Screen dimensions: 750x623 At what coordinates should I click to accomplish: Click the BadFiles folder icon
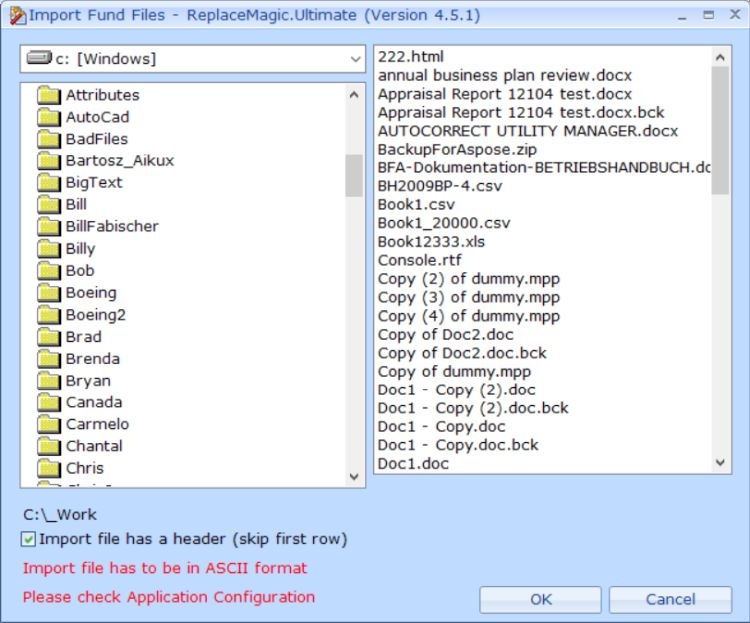pyautogui.click(x=49, y=139)
